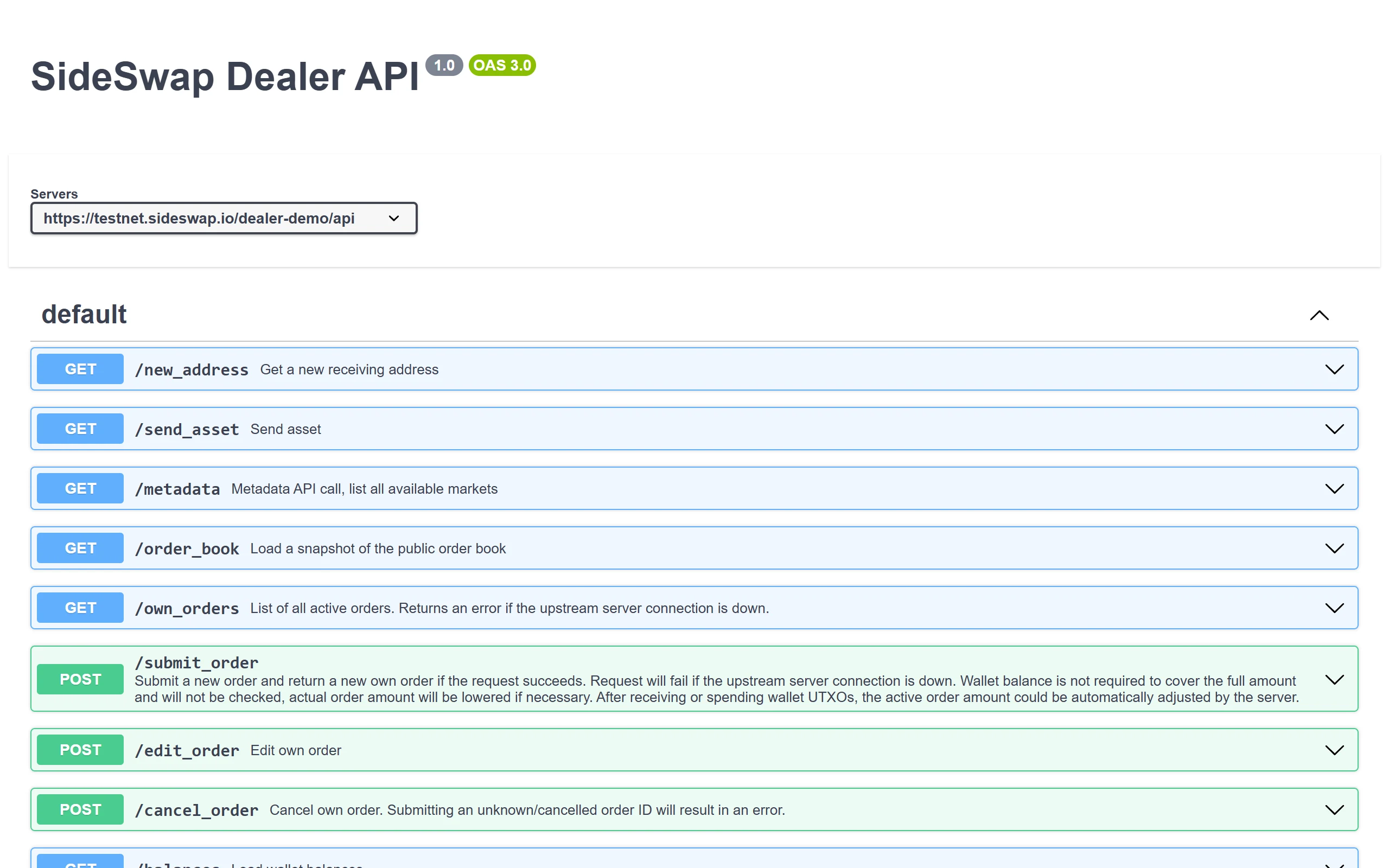The height and width of the screenshot is (868, 1389).
Task: Click 'Metadata API call, list all available markets'
Action: coord(365,489)
